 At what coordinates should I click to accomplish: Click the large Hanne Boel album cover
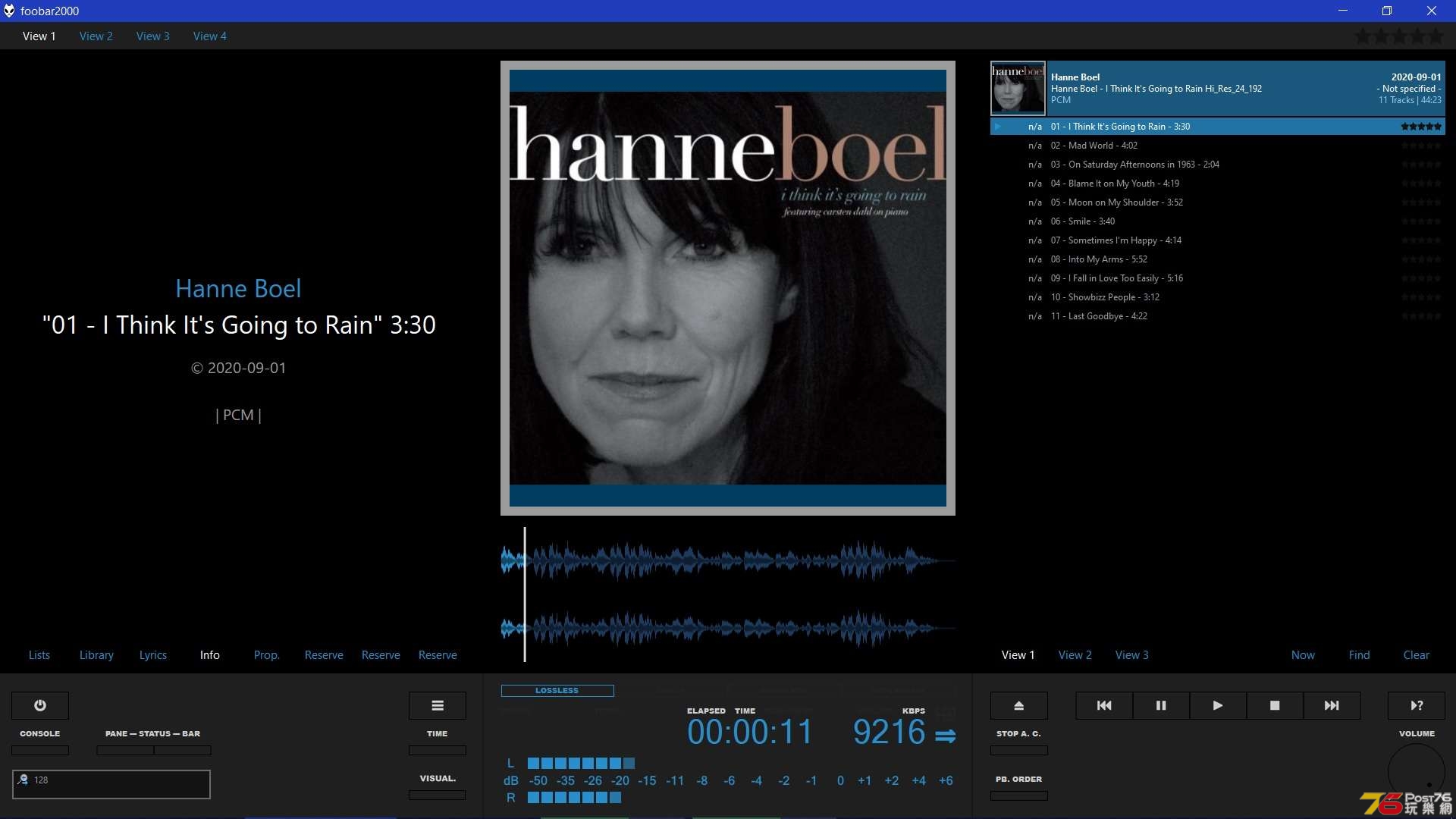[728, 288]
